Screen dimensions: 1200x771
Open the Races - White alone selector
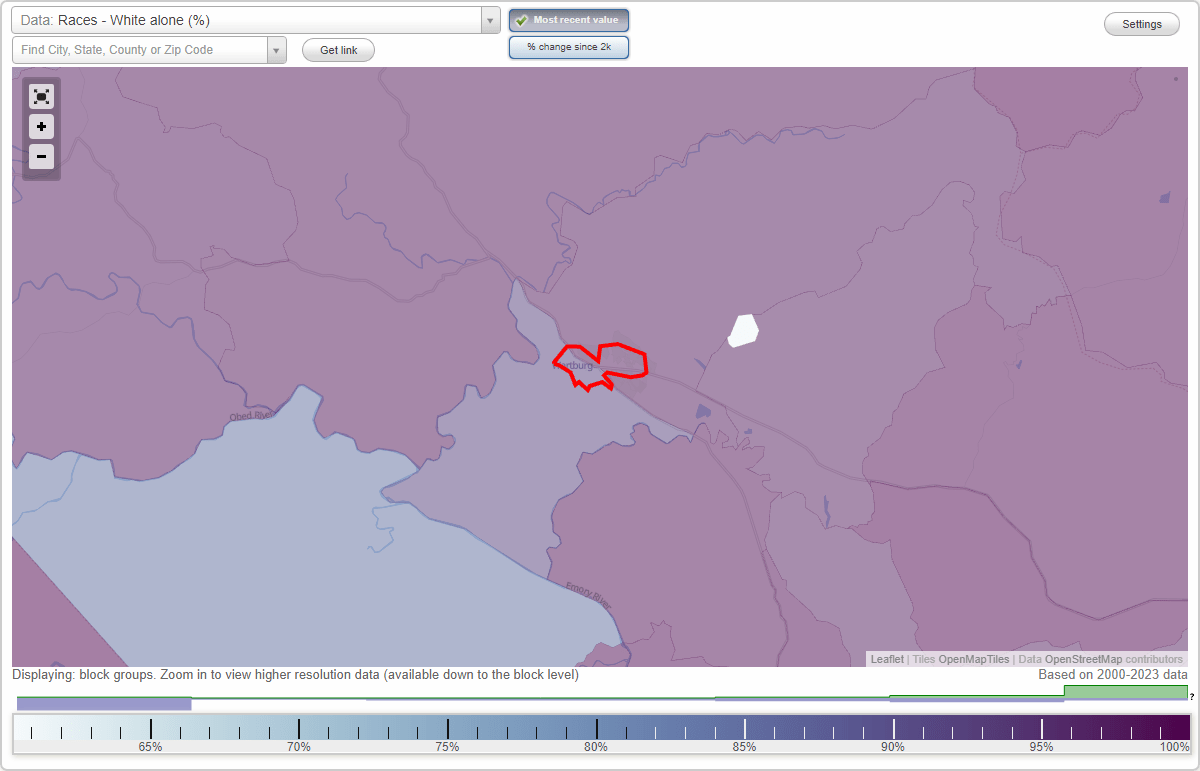pyautogui.click(x=250, y=20)
